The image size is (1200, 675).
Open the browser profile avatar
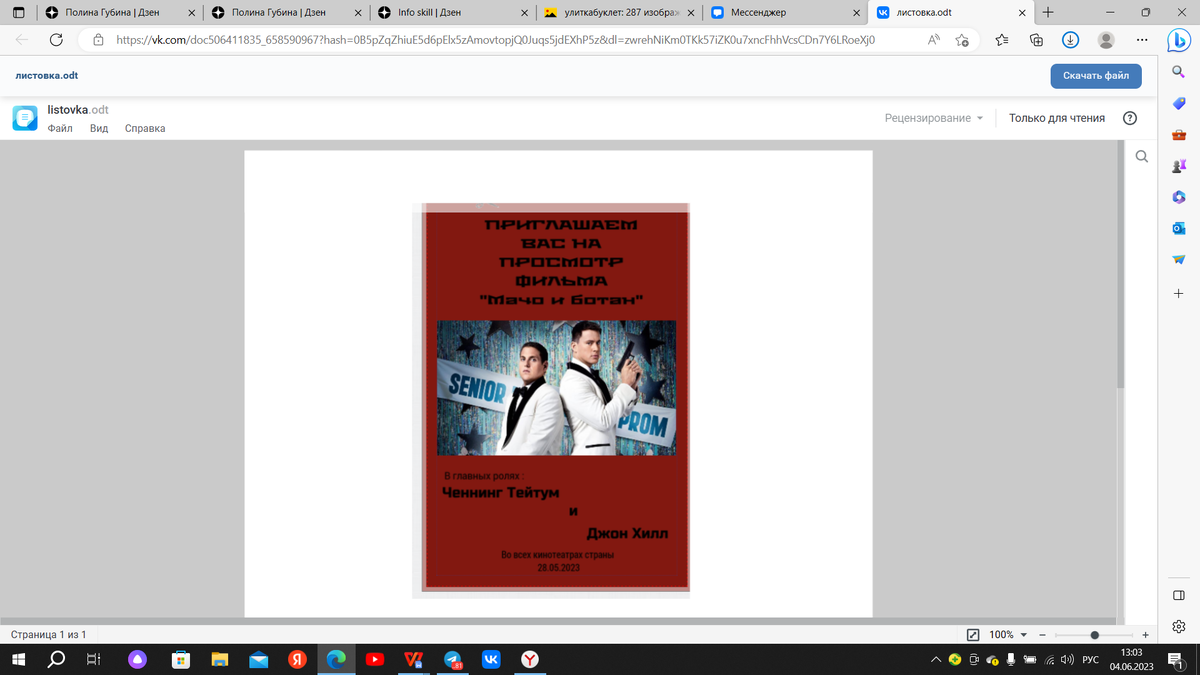pyautogui.click(x=1106, y=40)
